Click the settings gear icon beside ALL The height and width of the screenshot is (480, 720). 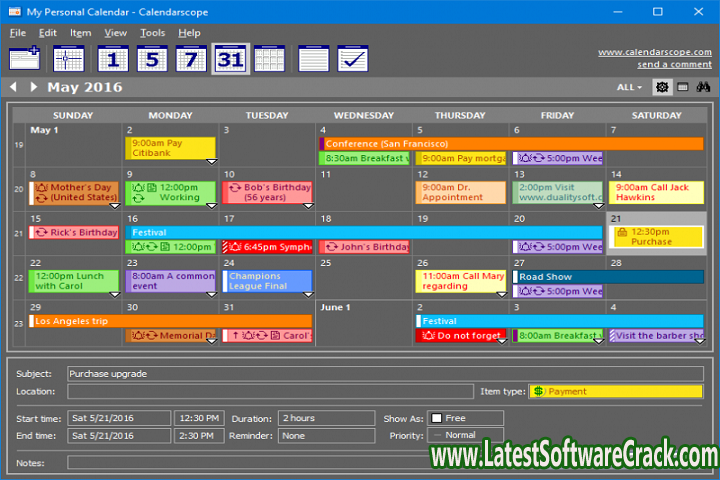(x=661, y=87)
